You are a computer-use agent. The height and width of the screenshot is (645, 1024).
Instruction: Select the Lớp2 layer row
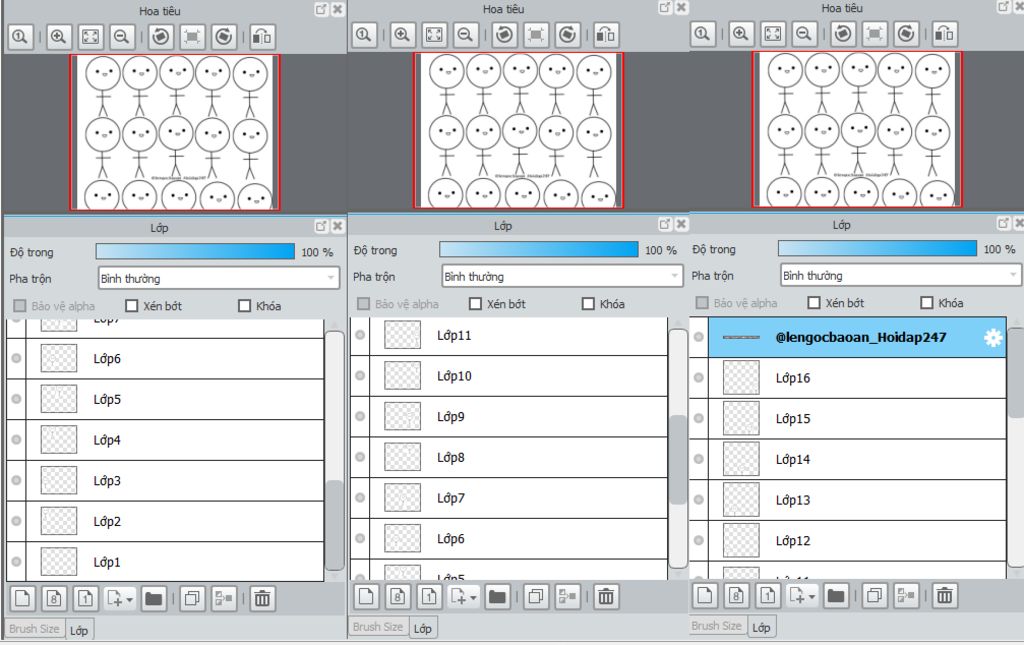click(165, 521)
